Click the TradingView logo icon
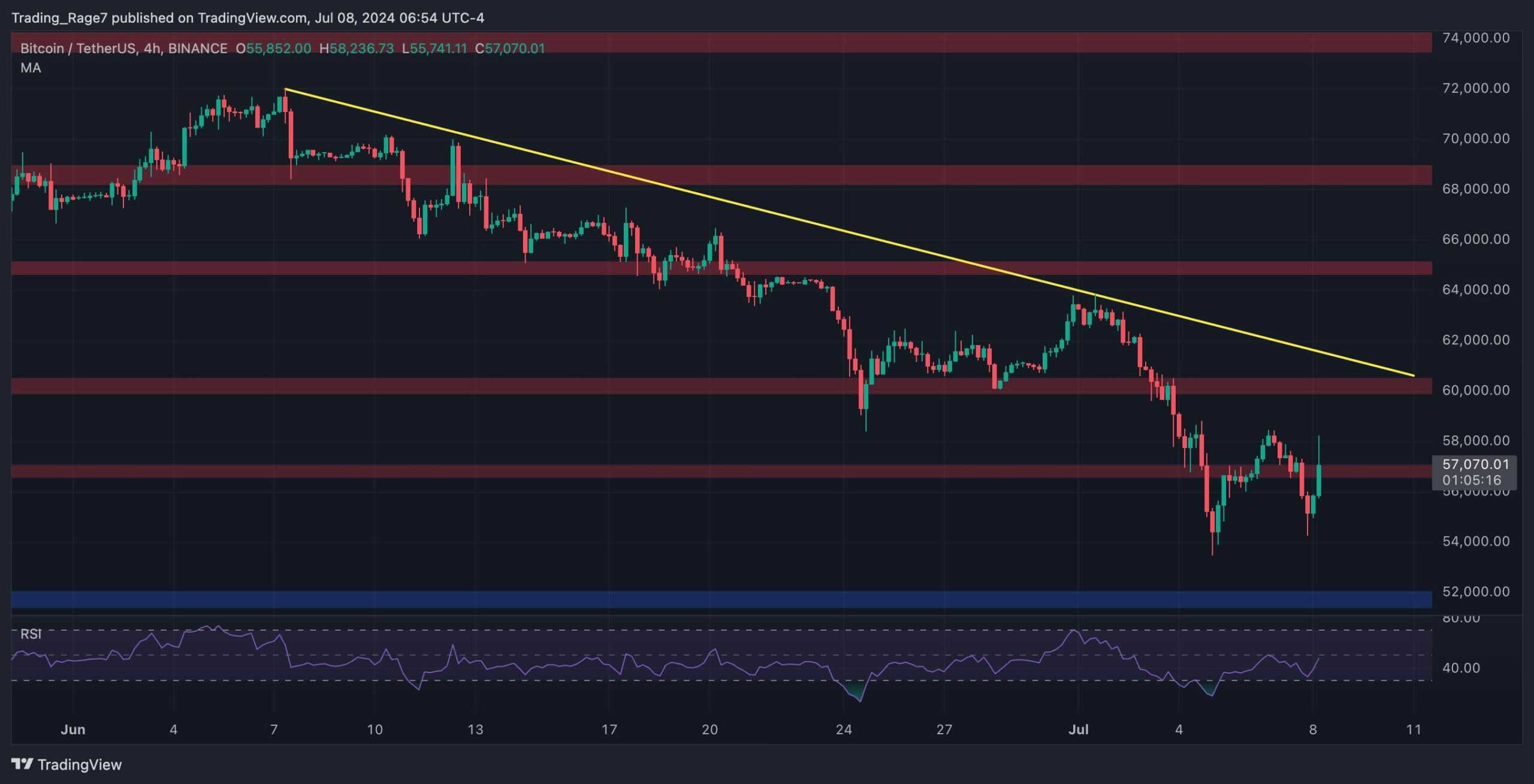This screenshot has height=784, width=1534. click(22, 764)
